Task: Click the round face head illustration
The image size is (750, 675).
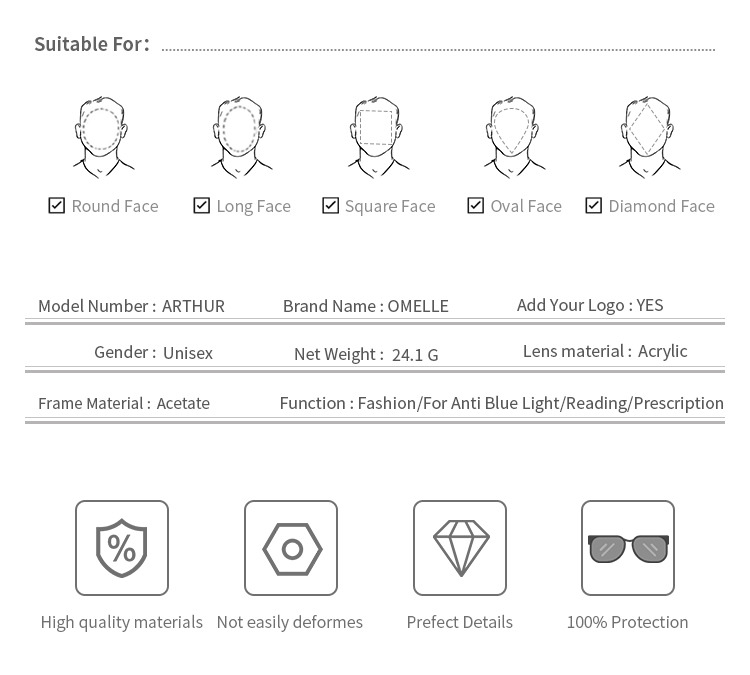Action: 103,136
